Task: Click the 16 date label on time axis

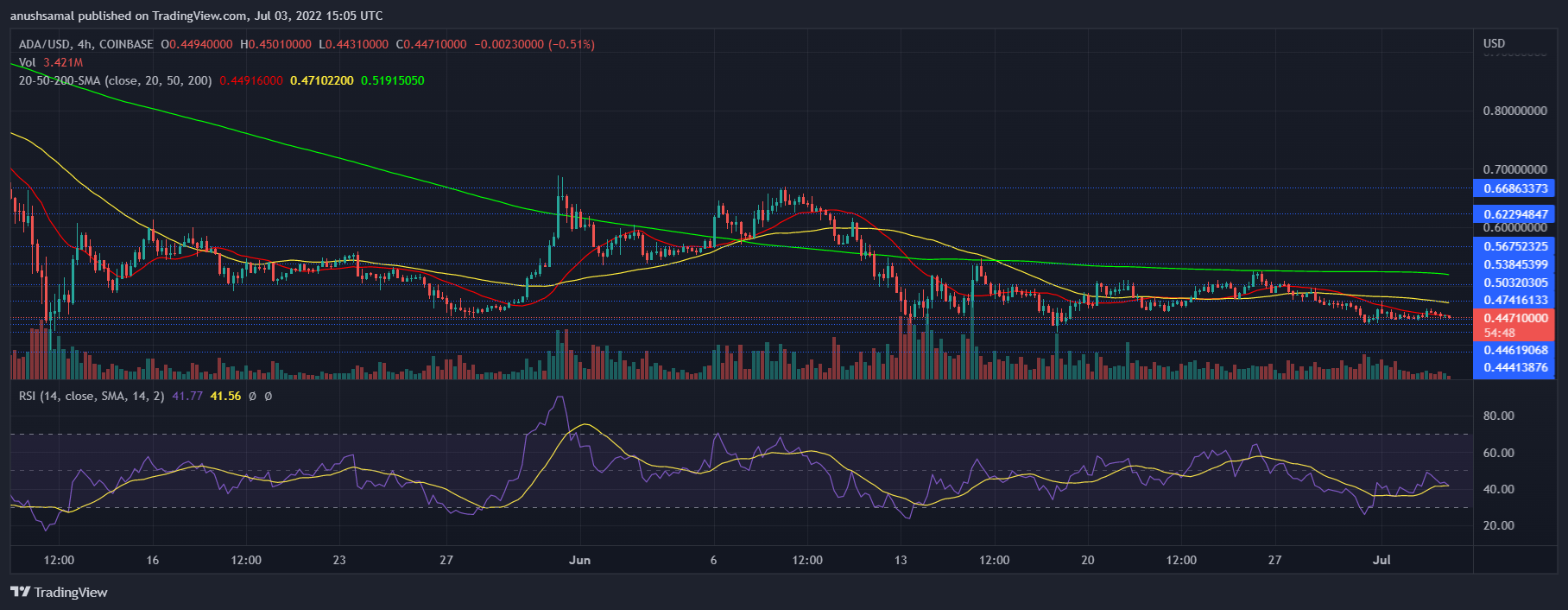Action: [x=153, y=560]
